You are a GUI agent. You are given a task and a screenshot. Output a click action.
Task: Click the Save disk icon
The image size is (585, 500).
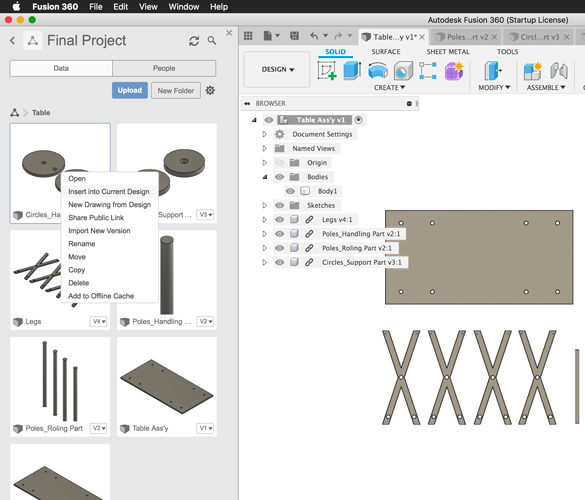(x=294, y=36)
